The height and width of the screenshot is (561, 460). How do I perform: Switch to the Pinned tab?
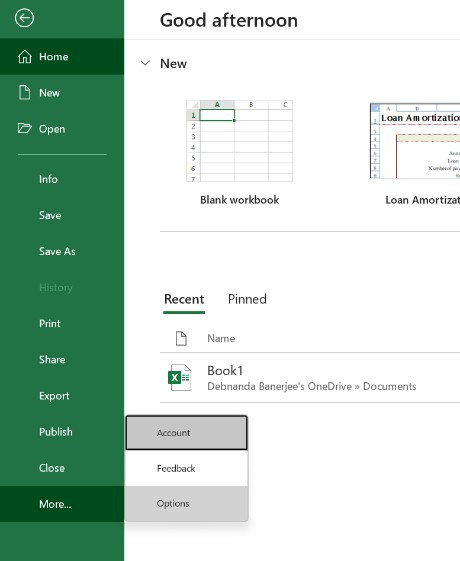[247, 299]
